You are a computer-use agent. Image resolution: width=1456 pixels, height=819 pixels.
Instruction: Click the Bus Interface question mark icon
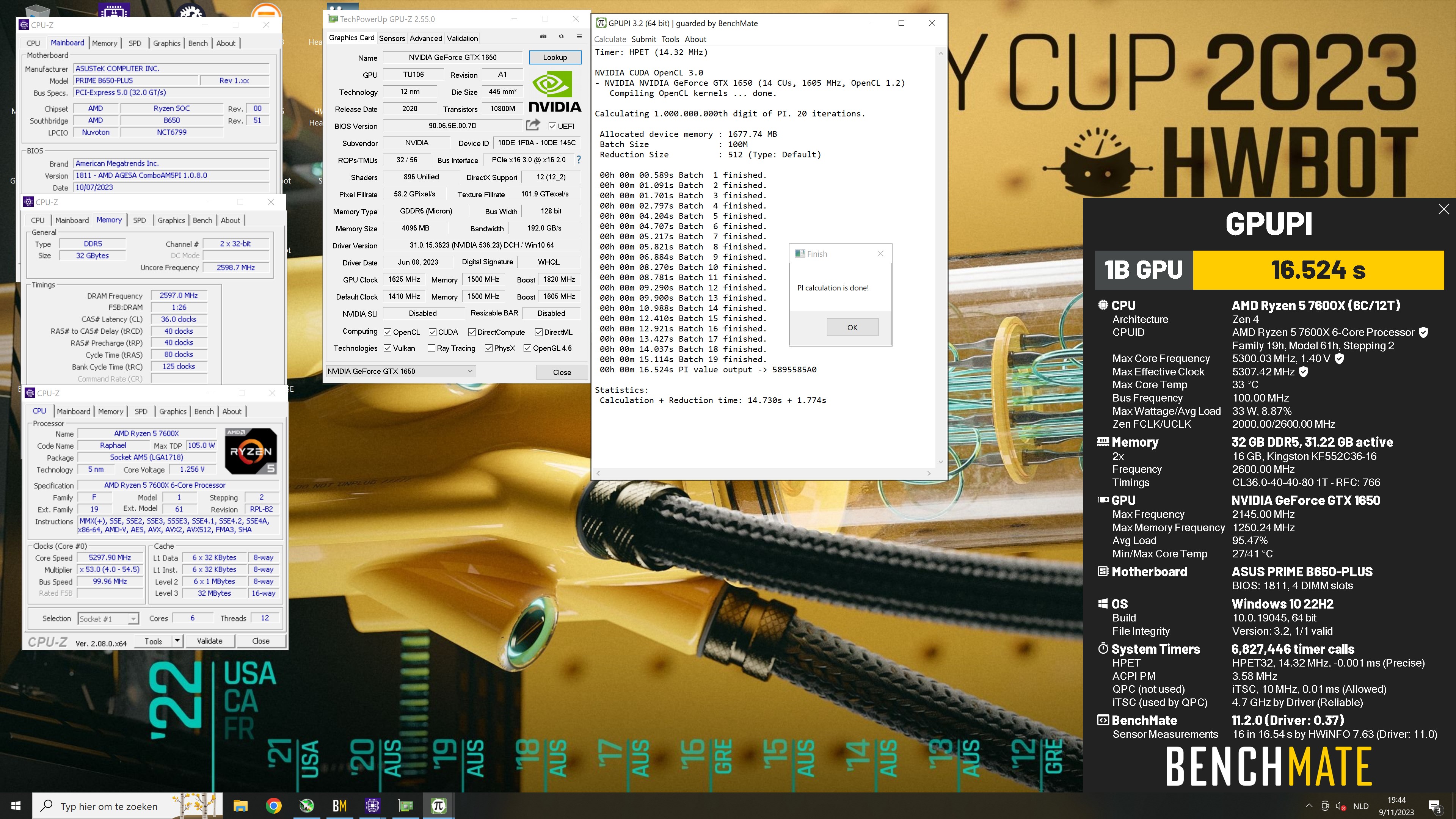click(578, 160)
